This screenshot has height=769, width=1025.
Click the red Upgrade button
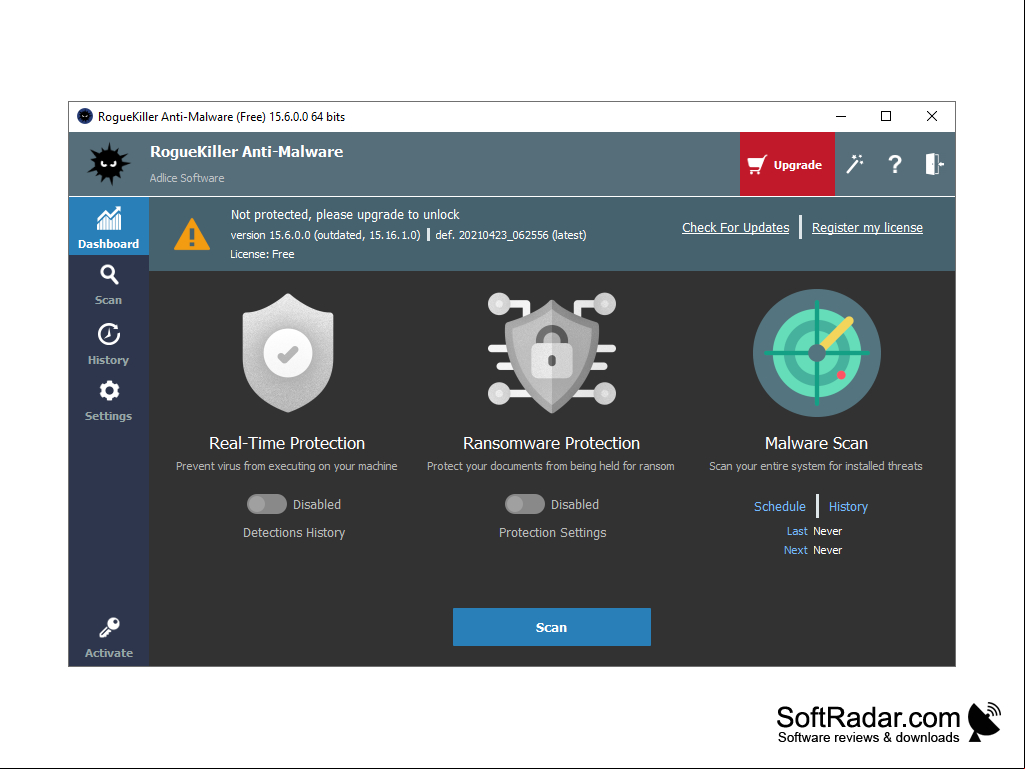[787, 164]
